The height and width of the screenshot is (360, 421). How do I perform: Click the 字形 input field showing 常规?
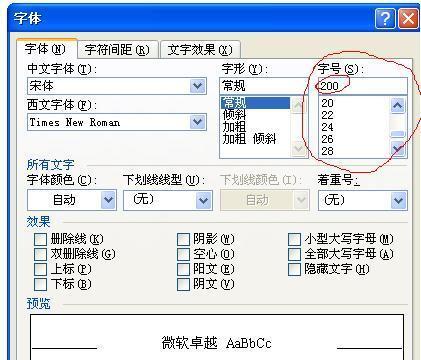click(264, 86)
